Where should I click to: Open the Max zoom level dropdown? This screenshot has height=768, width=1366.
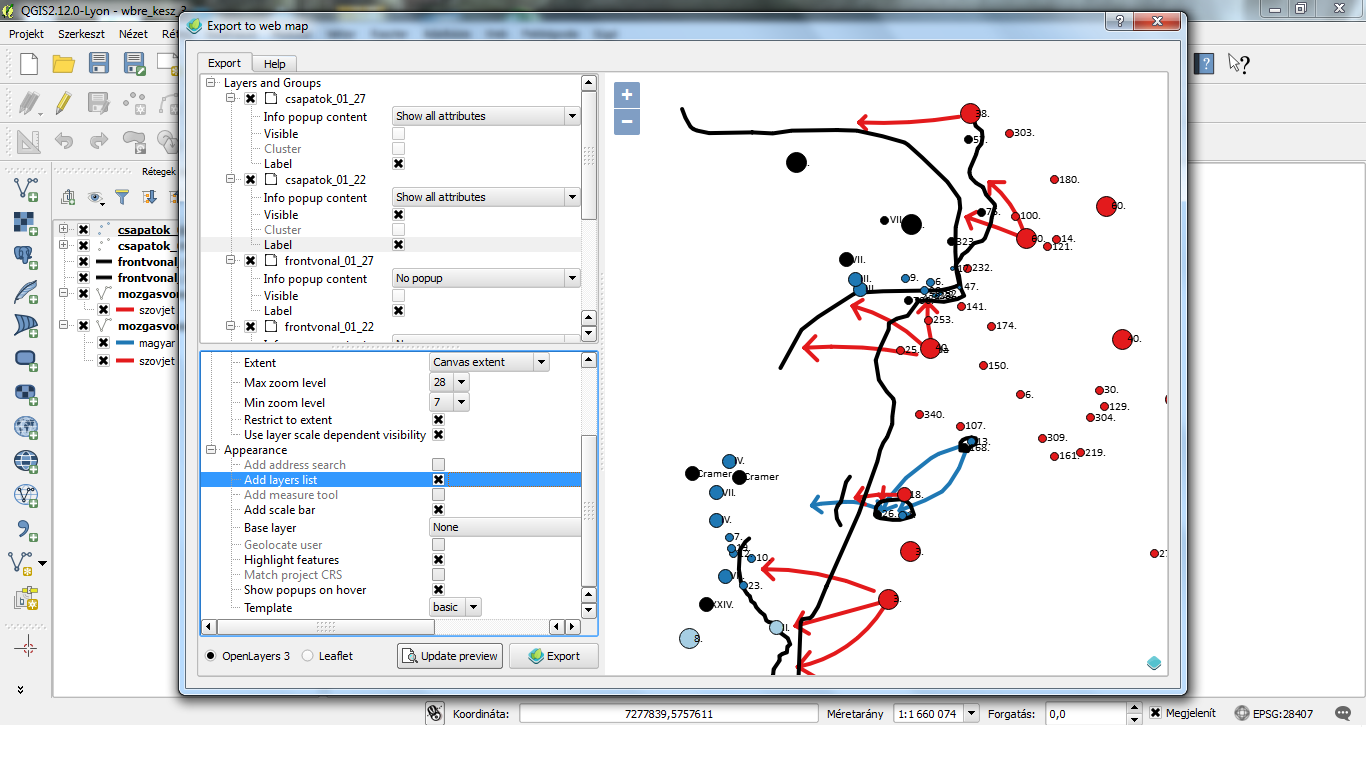click(449, 382)
